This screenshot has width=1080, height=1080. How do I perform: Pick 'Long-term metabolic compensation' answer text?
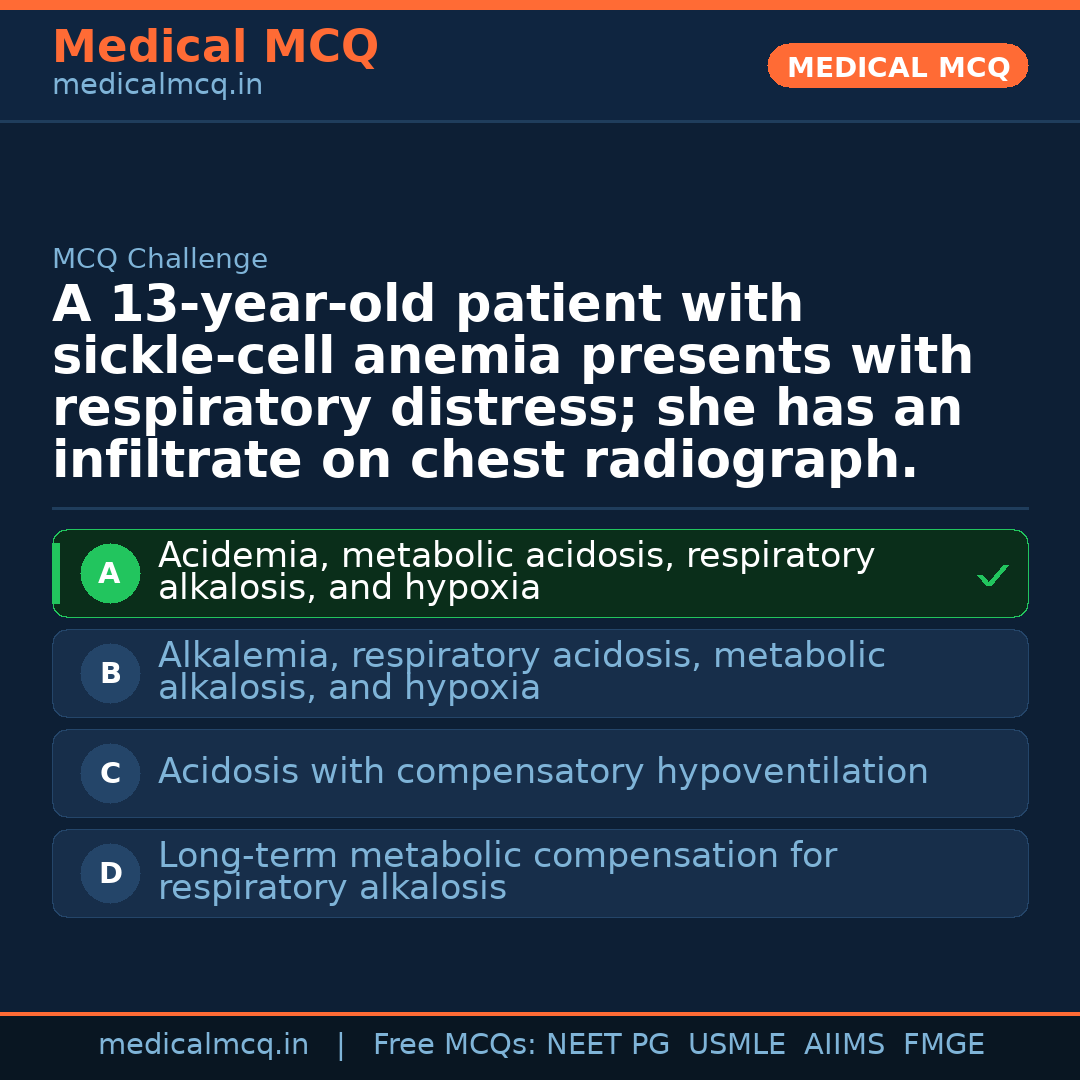pyautogui.click(x=497, y=872)
